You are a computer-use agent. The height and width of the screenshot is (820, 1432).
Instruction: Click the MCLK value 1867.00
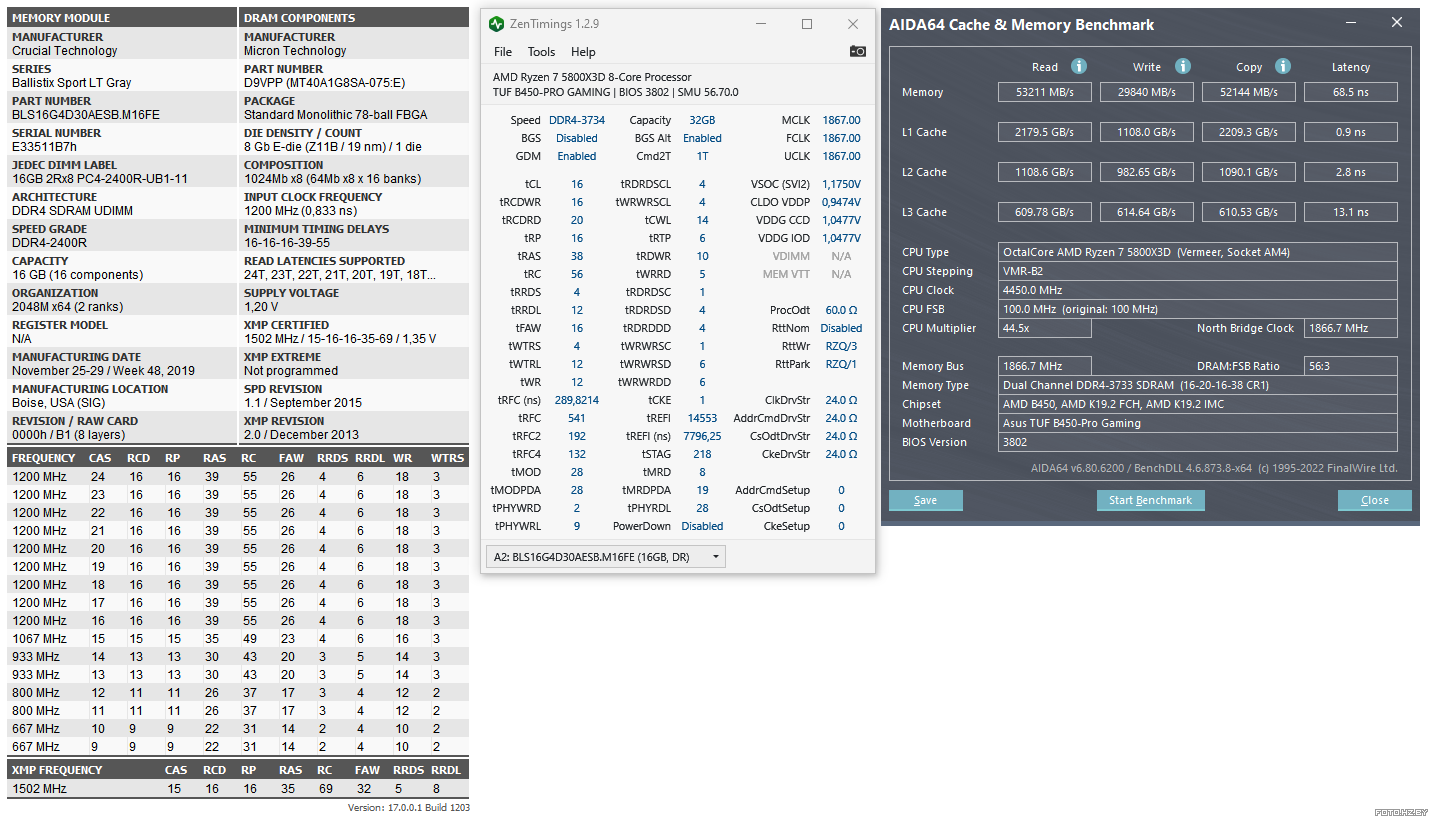click(x=841, y=120)
